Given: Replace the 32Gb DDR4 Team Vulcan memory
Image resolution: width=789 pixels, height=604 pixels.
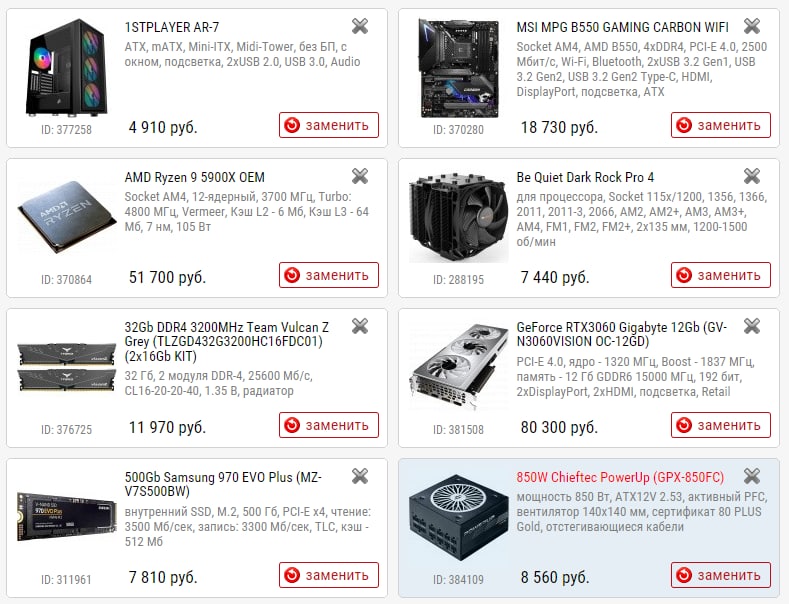Looking at the screenshot, I should pos(329,425).
